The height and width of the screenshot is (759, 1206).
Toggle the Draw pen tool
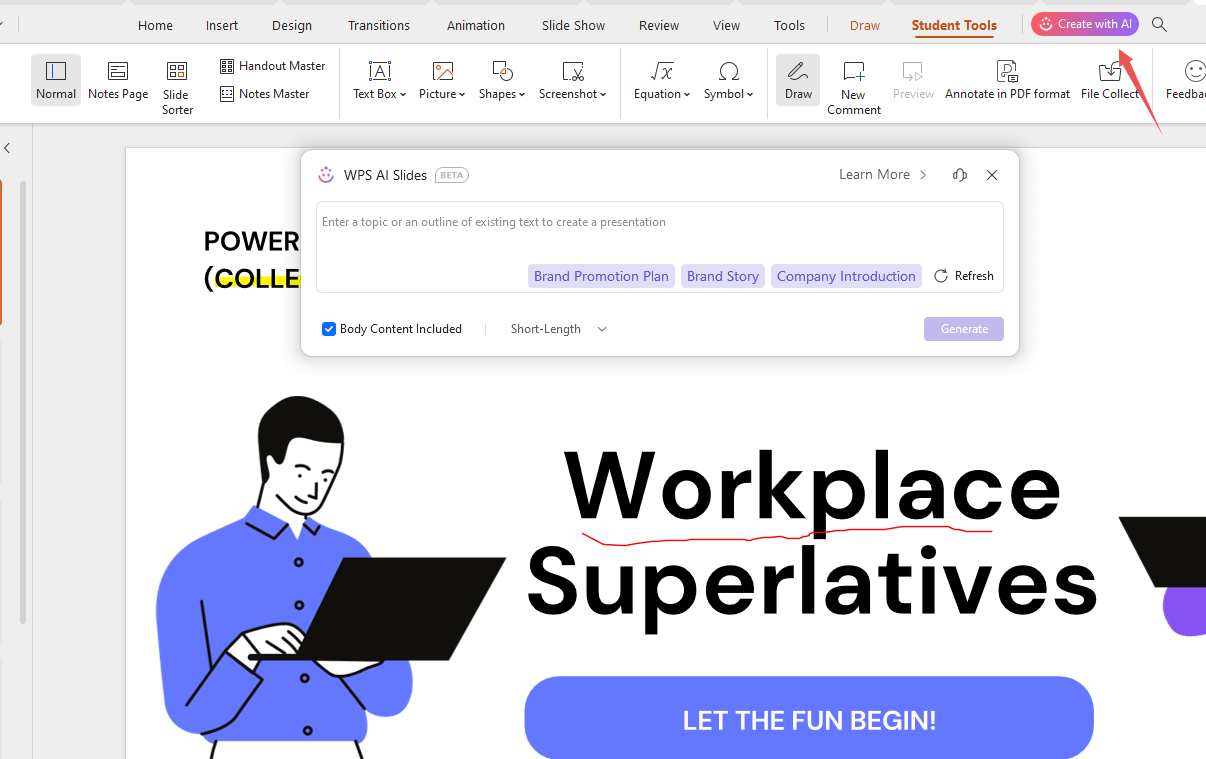(798, 80)
